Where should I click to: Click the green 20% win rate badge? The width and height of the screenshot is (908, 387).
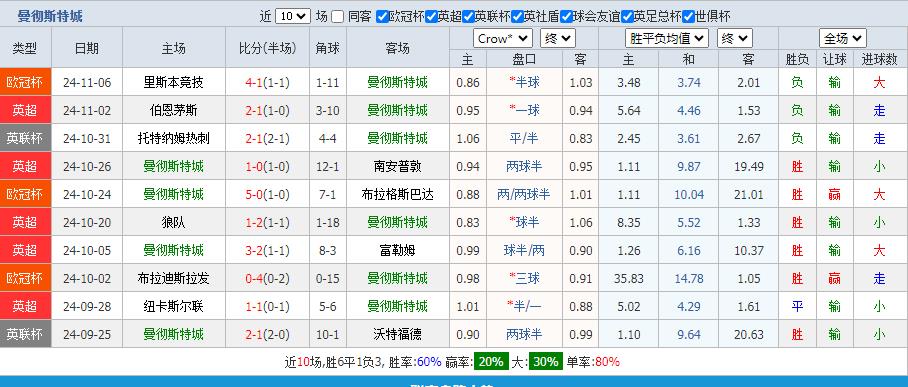pyautogui.click(x=491, y=362)
